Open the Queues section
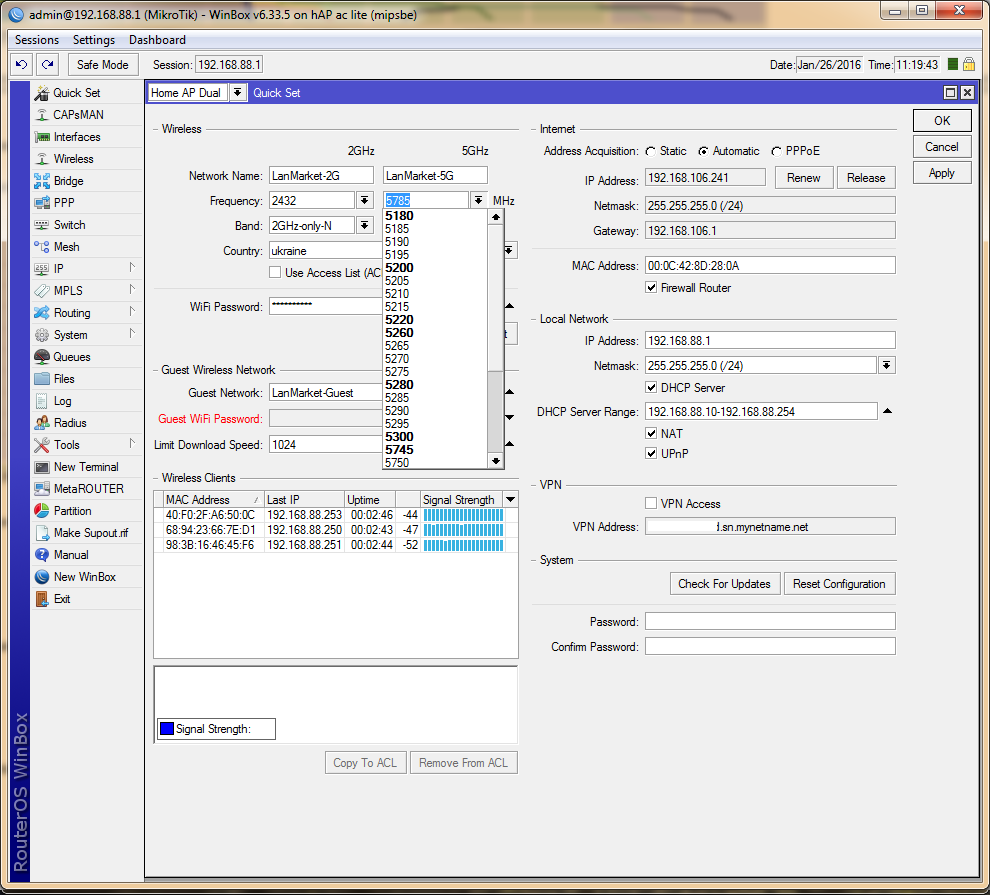The image size is (990, 895). pos(71,357)
